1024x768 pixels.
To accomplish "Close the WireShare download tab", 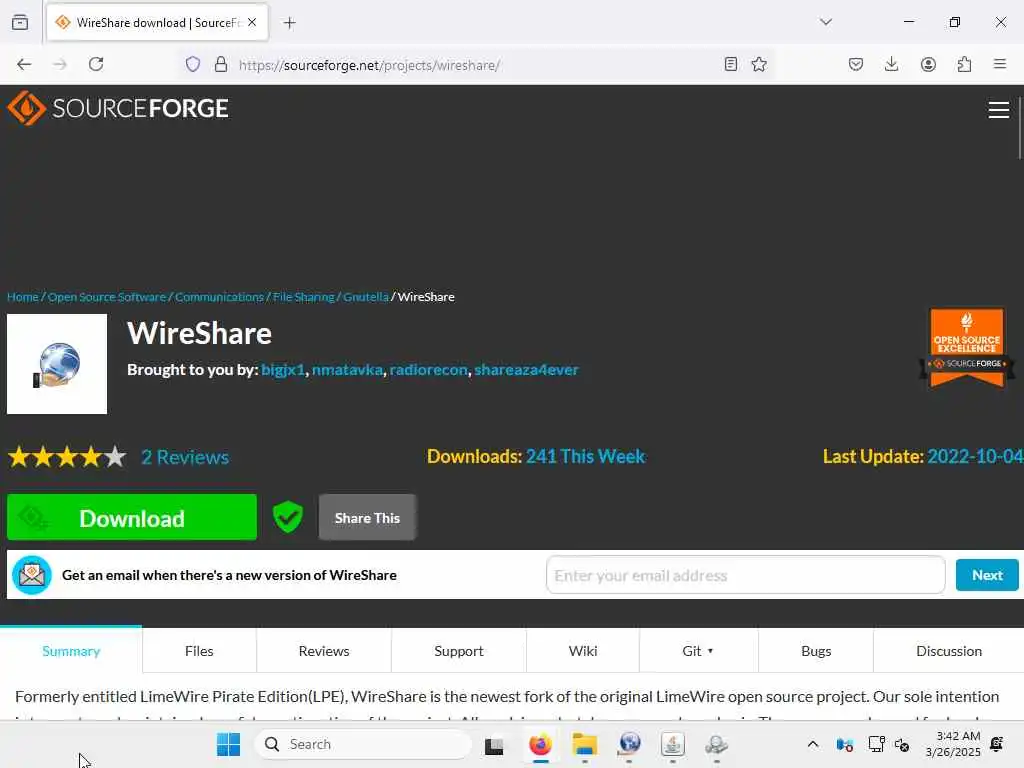I will 252,22.
